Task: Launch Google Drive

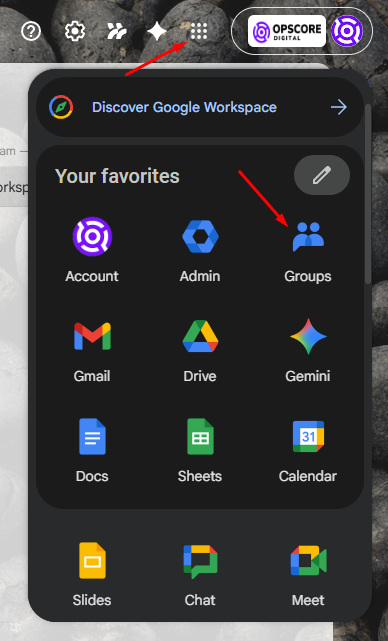Action: click(200, 351)
